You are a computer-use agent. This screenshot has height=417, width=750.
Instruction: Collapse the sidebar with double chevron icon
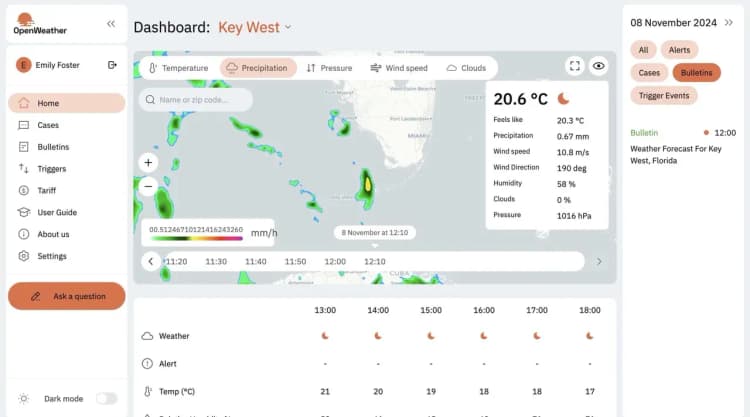coord(111,23)
